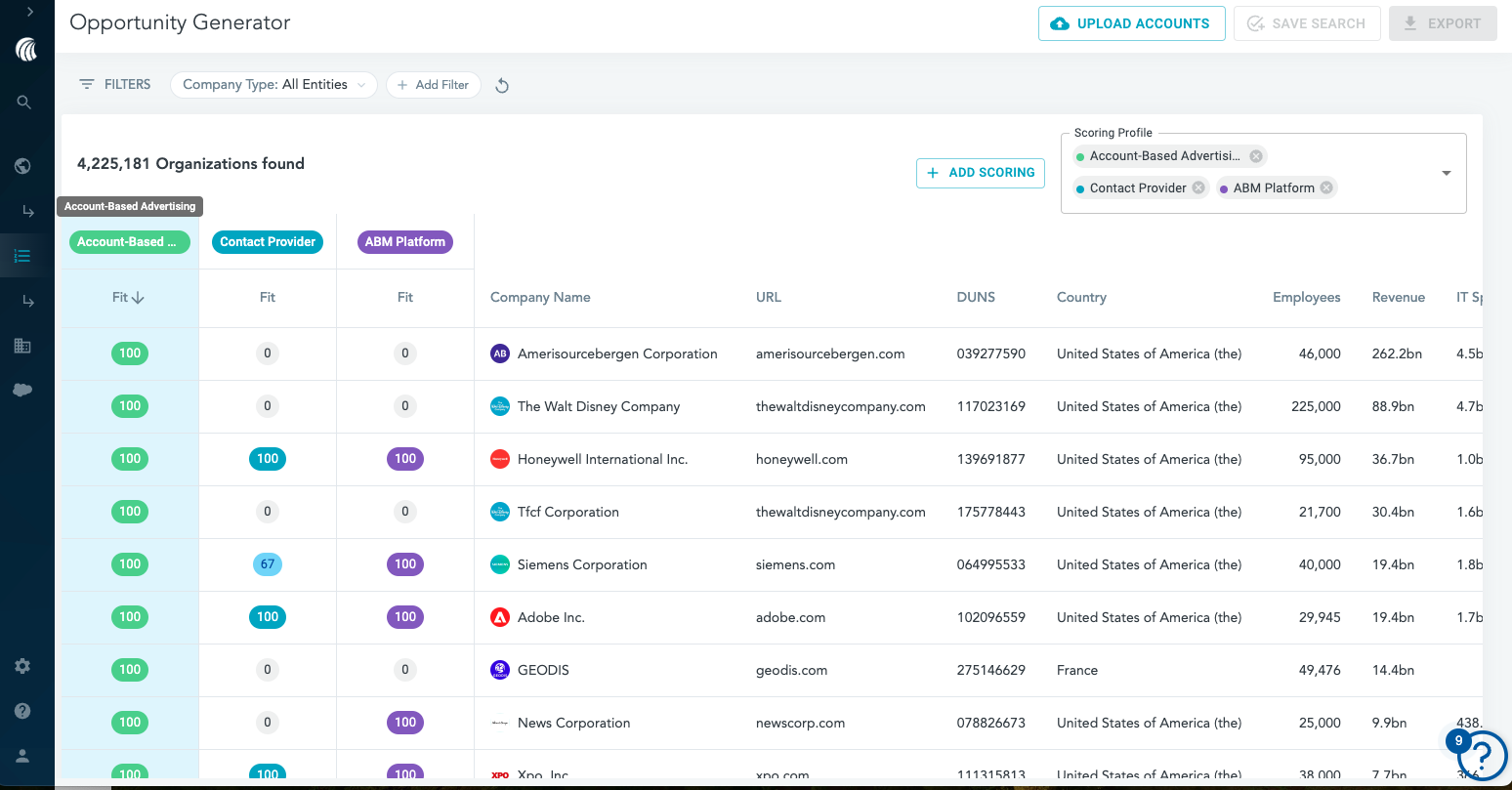
Task: Click the Salesforce cloud icon in sidebar
Action: pyautogui.click(x=22, y=391)
